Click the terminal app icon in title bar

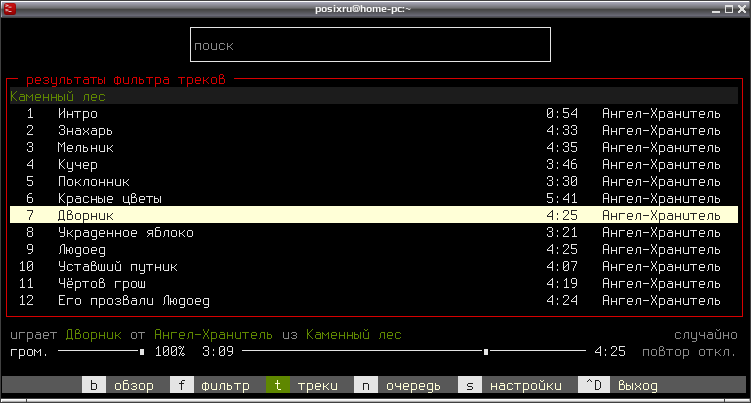10,9
